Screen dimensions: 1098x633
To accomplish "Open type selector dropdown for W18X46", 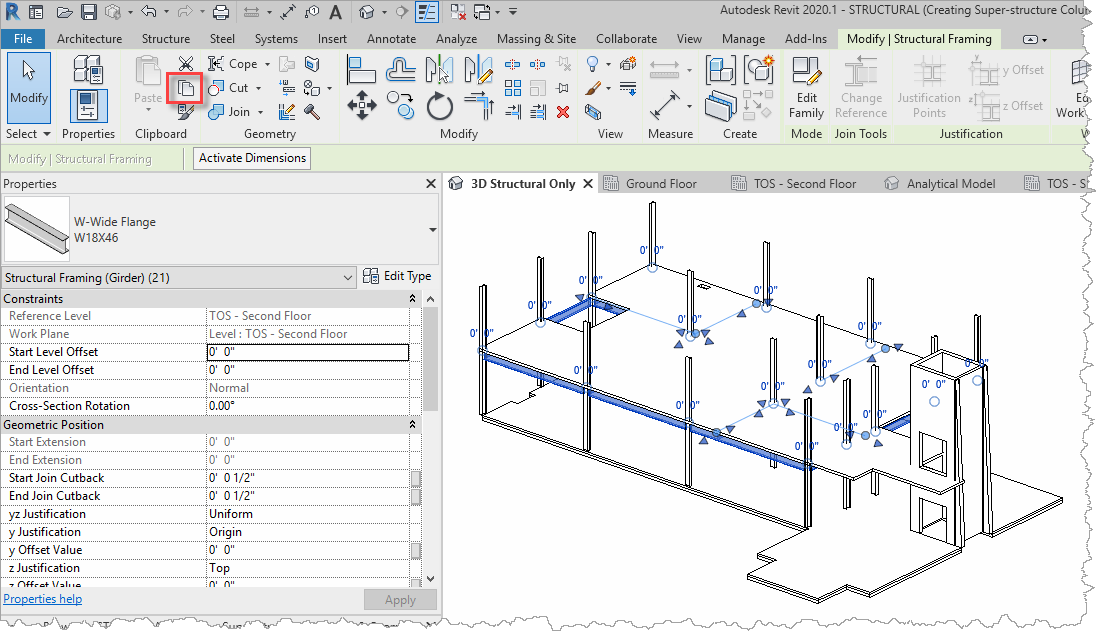I will coord(432,230).
